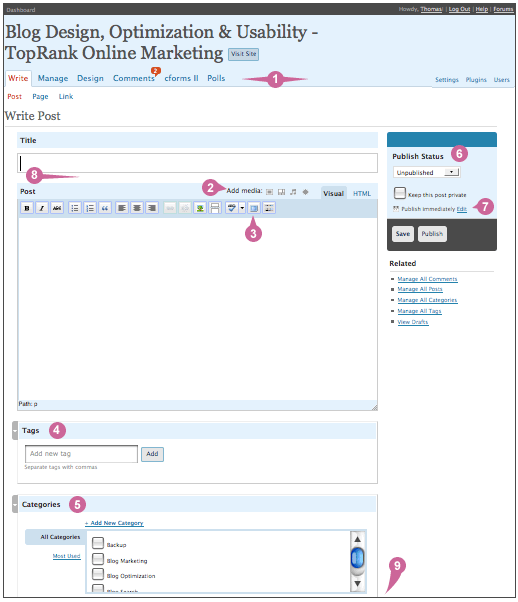518x602 pixels.
Task: Open Manage All Tags link
Action: tap(419, 311)
